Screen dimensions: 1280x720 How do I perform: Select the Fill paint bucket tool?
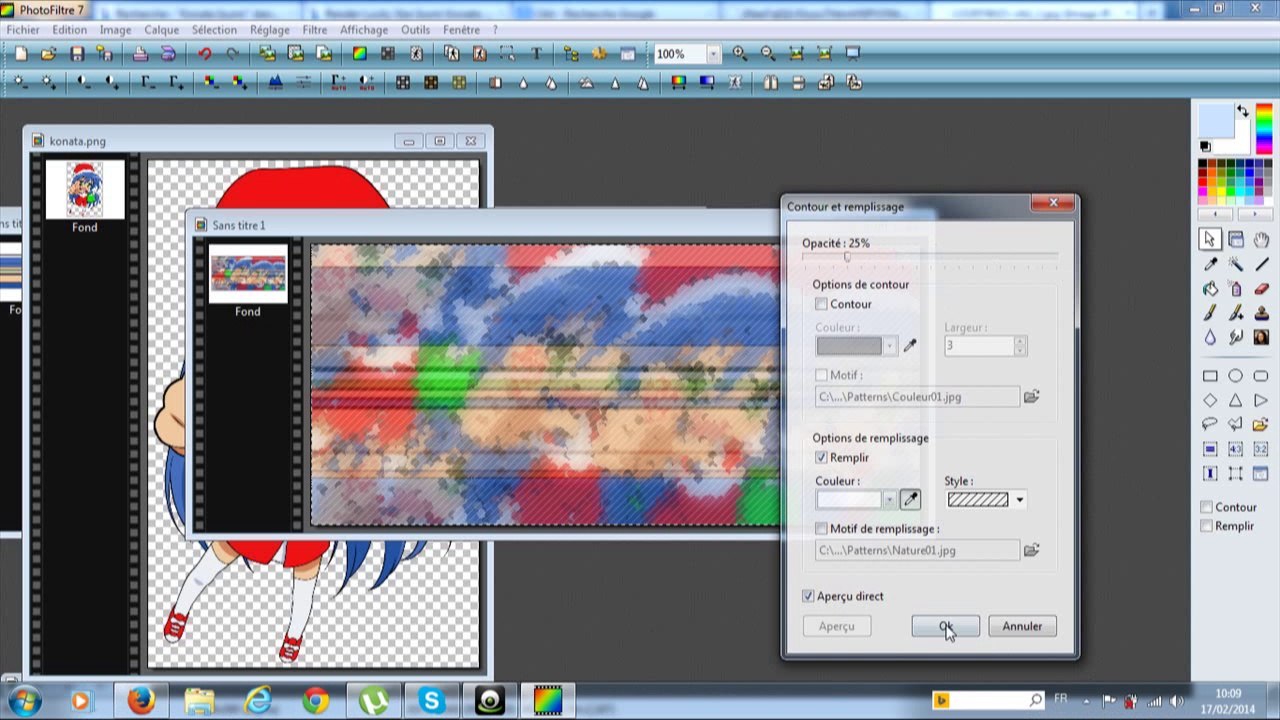[1210, 289]
